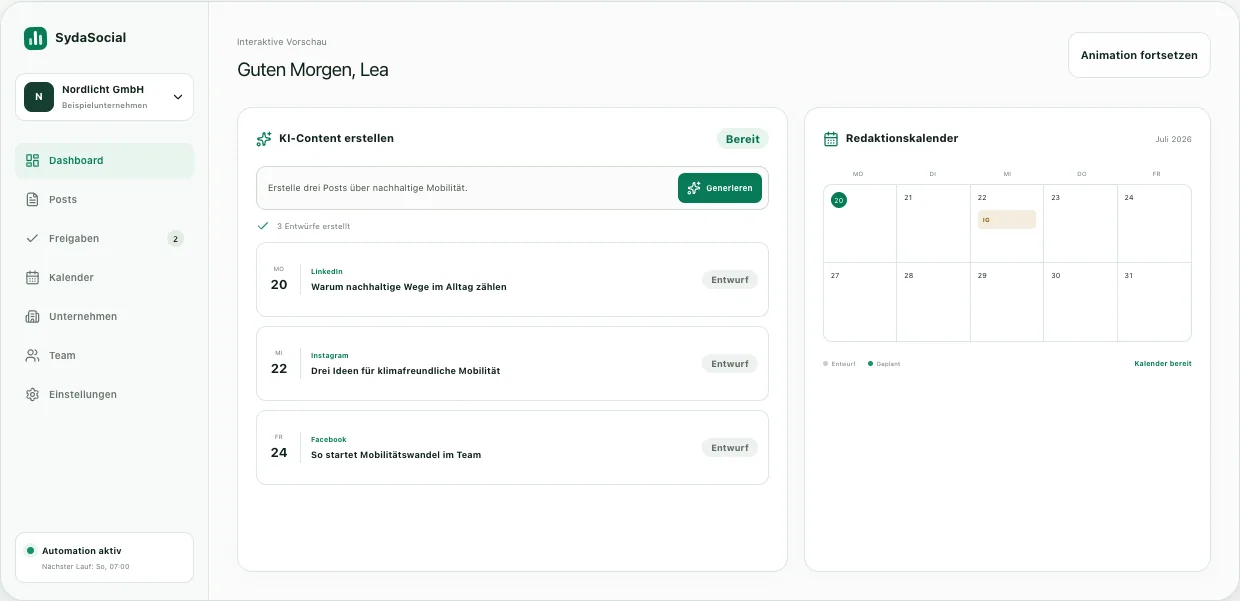Click the Entwurf legend dot
1240x601 pixels.
click(x=826, y=363)
